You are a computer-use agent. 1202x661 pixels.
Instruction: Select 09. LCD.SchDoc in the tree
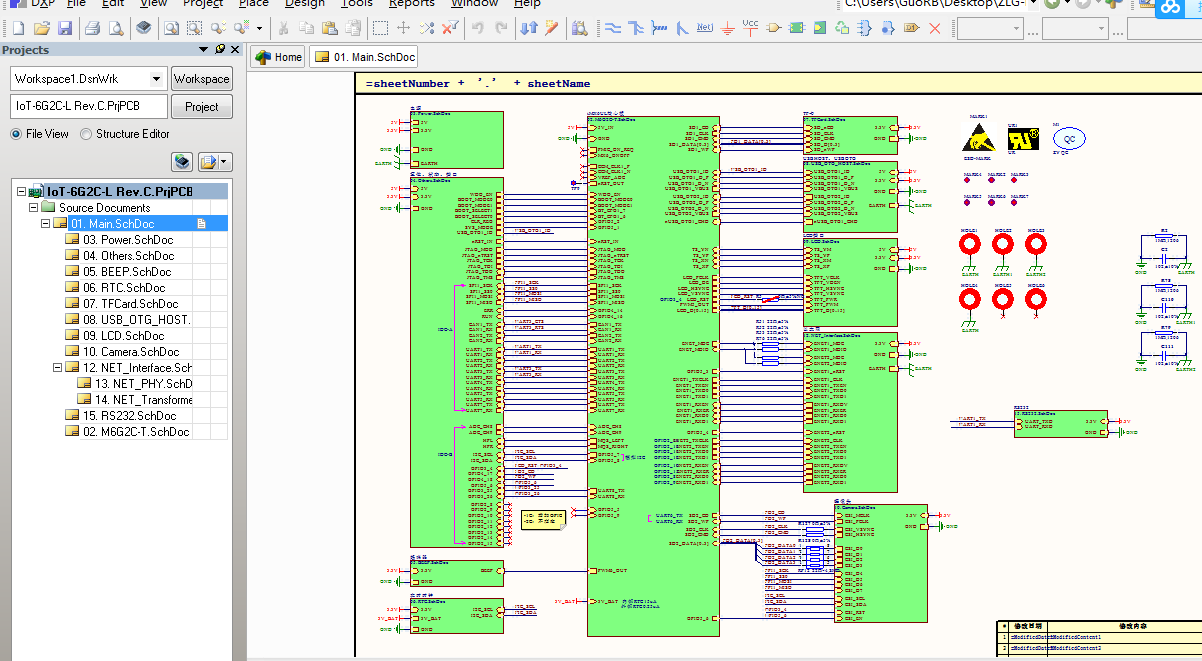pos(123,336)
